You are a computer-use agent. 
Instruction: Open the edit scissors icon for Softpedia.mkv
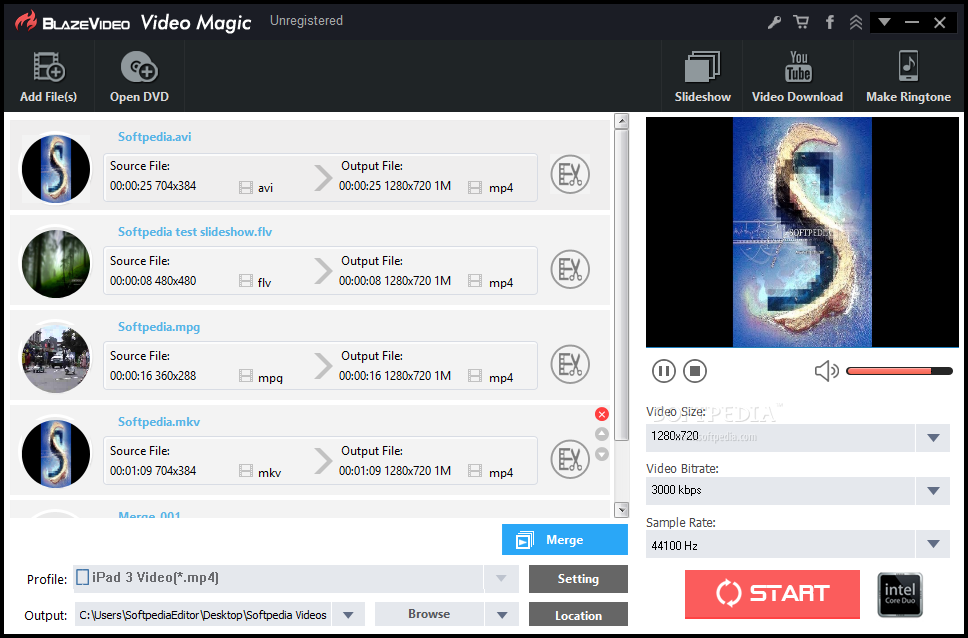click(570, 460)
